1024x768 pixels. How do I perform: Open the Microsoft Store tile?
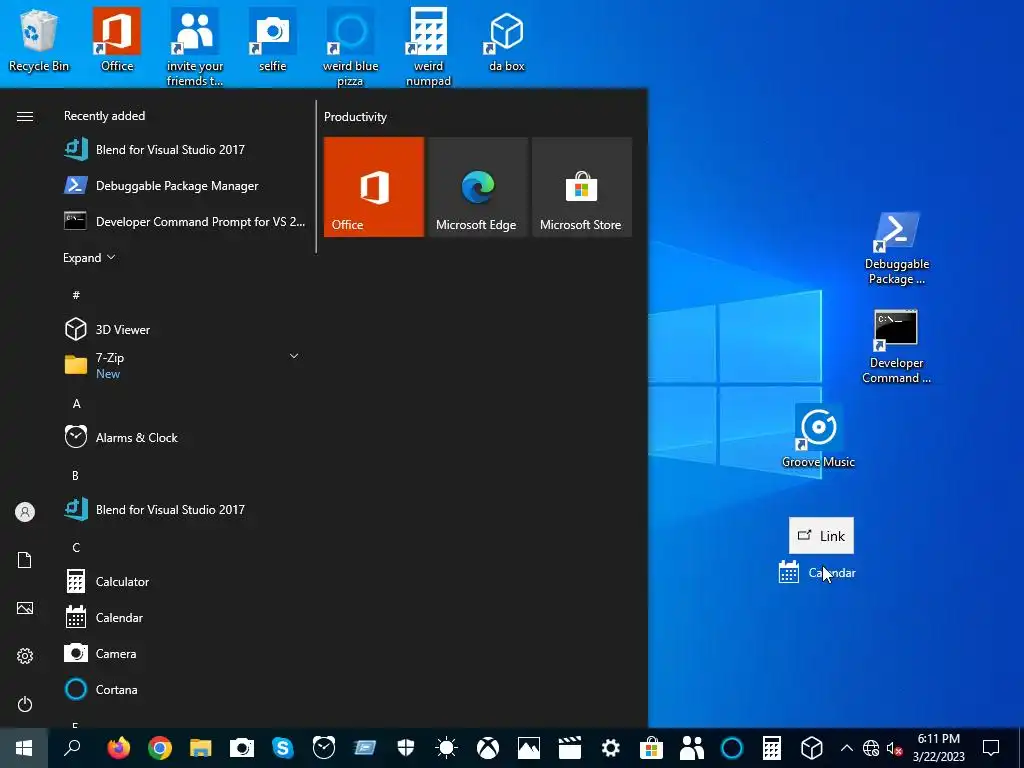click(x=581, y=187)
